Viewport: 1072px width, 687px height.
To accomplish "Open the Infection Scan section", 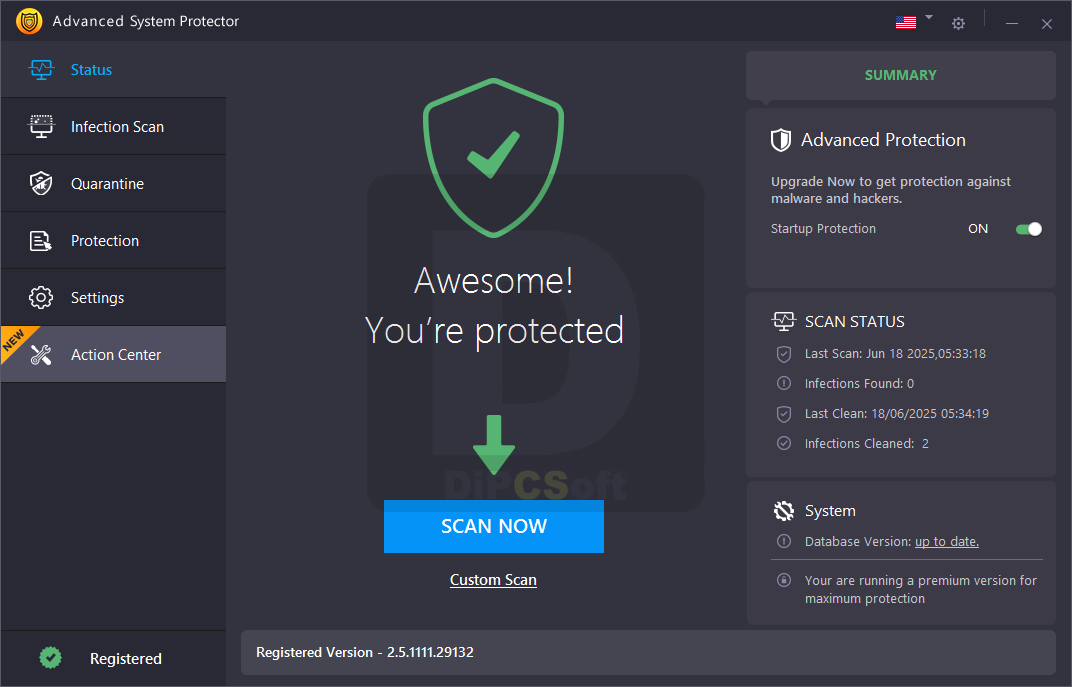I will (x=113, y=126).
